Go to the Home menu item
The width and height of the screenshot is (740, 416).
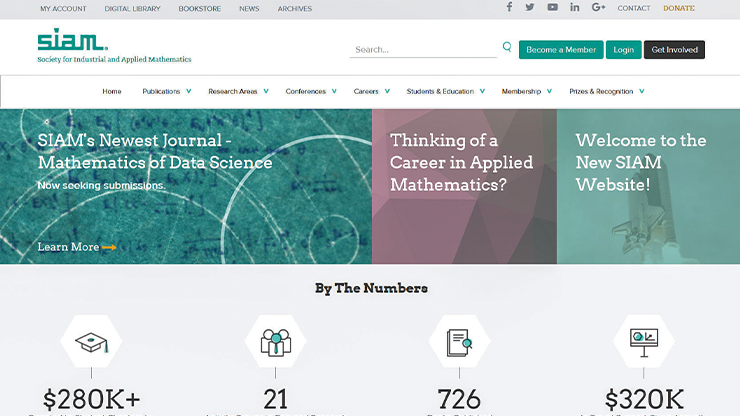click(x=112, y=91)
